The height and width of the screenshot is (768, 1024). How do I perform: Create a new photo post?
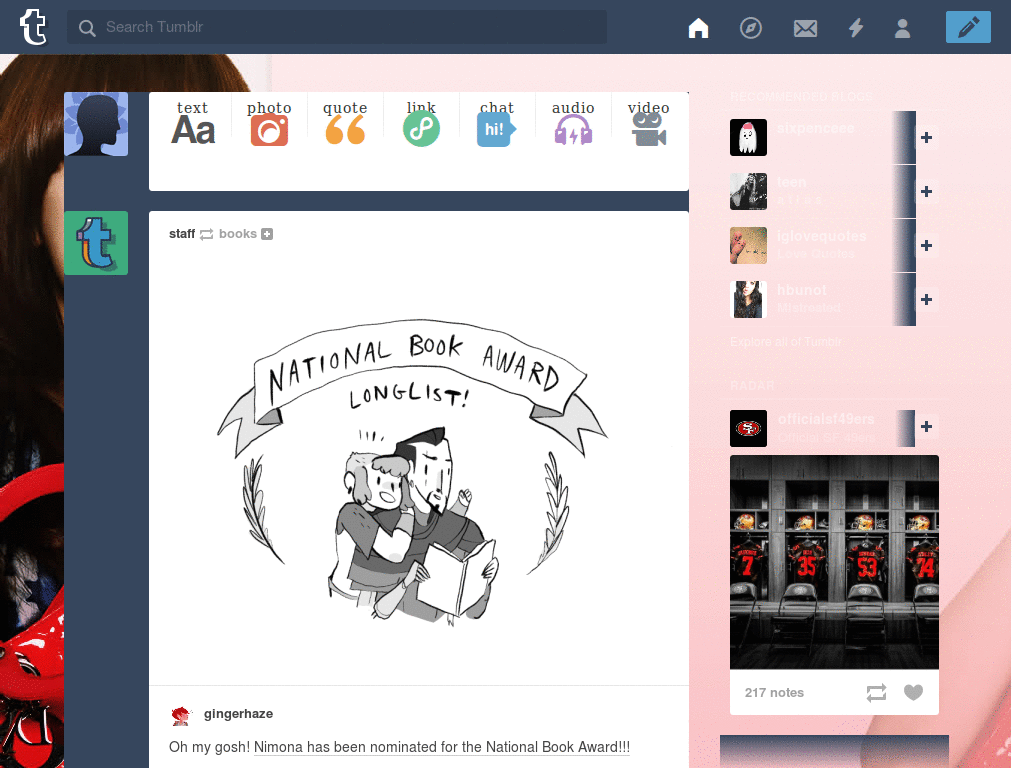coord(269,123)
